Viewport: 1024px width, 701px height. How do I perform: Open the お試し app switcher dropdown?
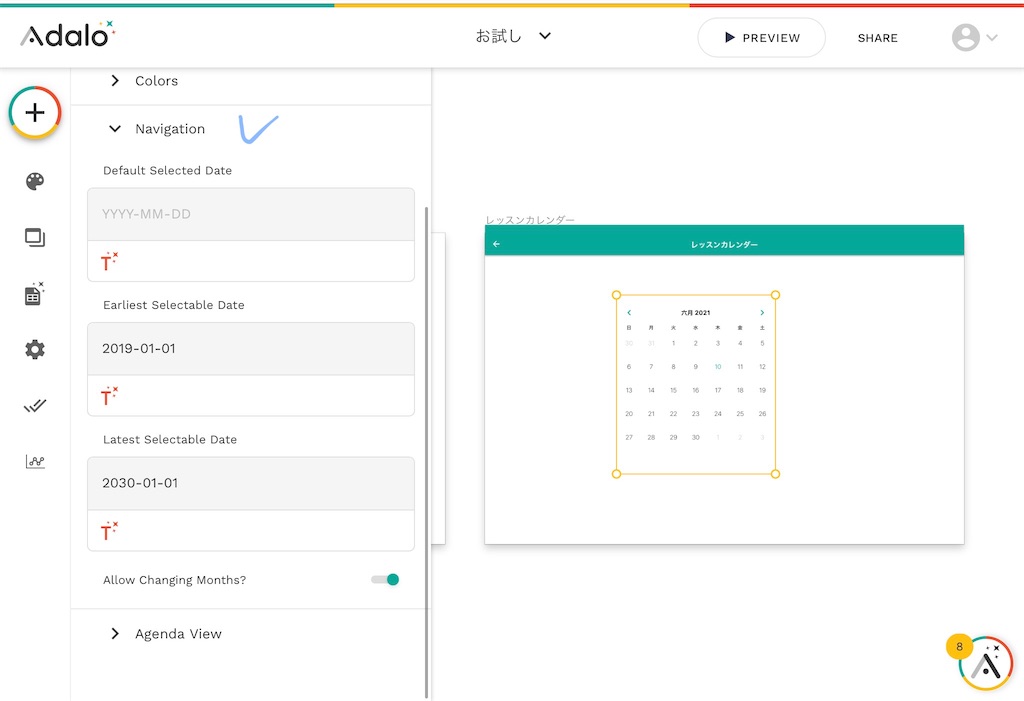click(513, 36)
